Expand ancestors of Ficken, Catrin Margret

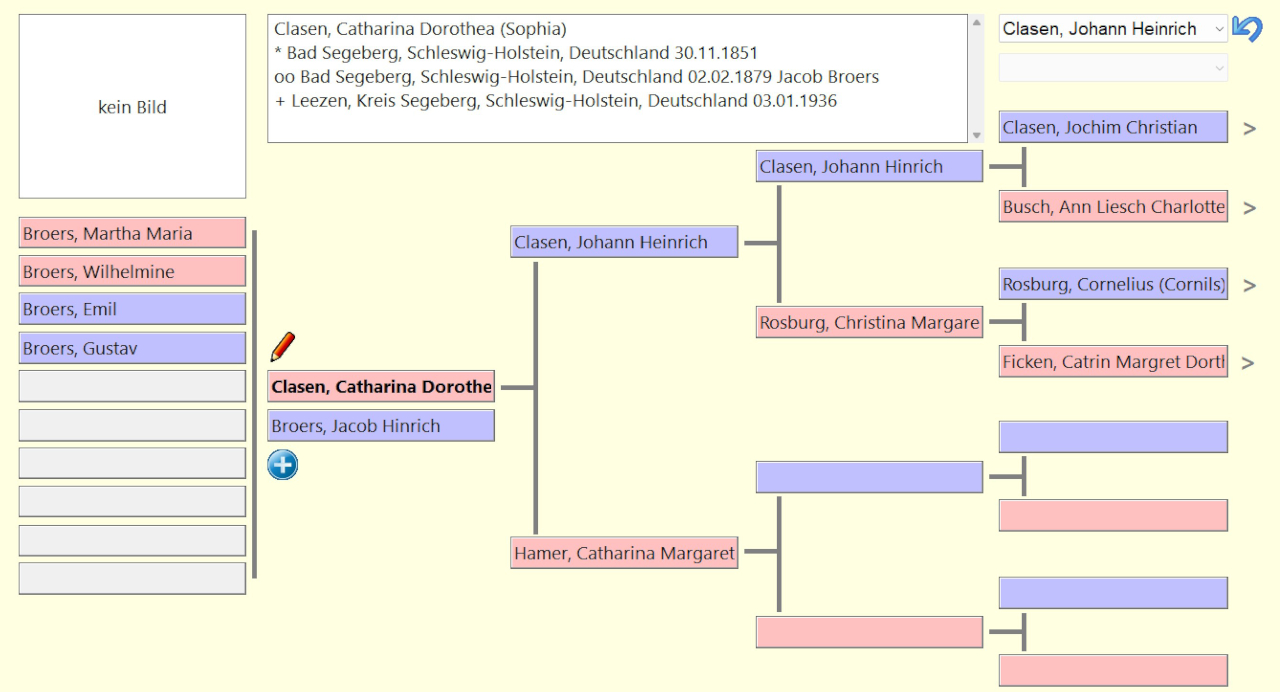[x=1248, y=363]
